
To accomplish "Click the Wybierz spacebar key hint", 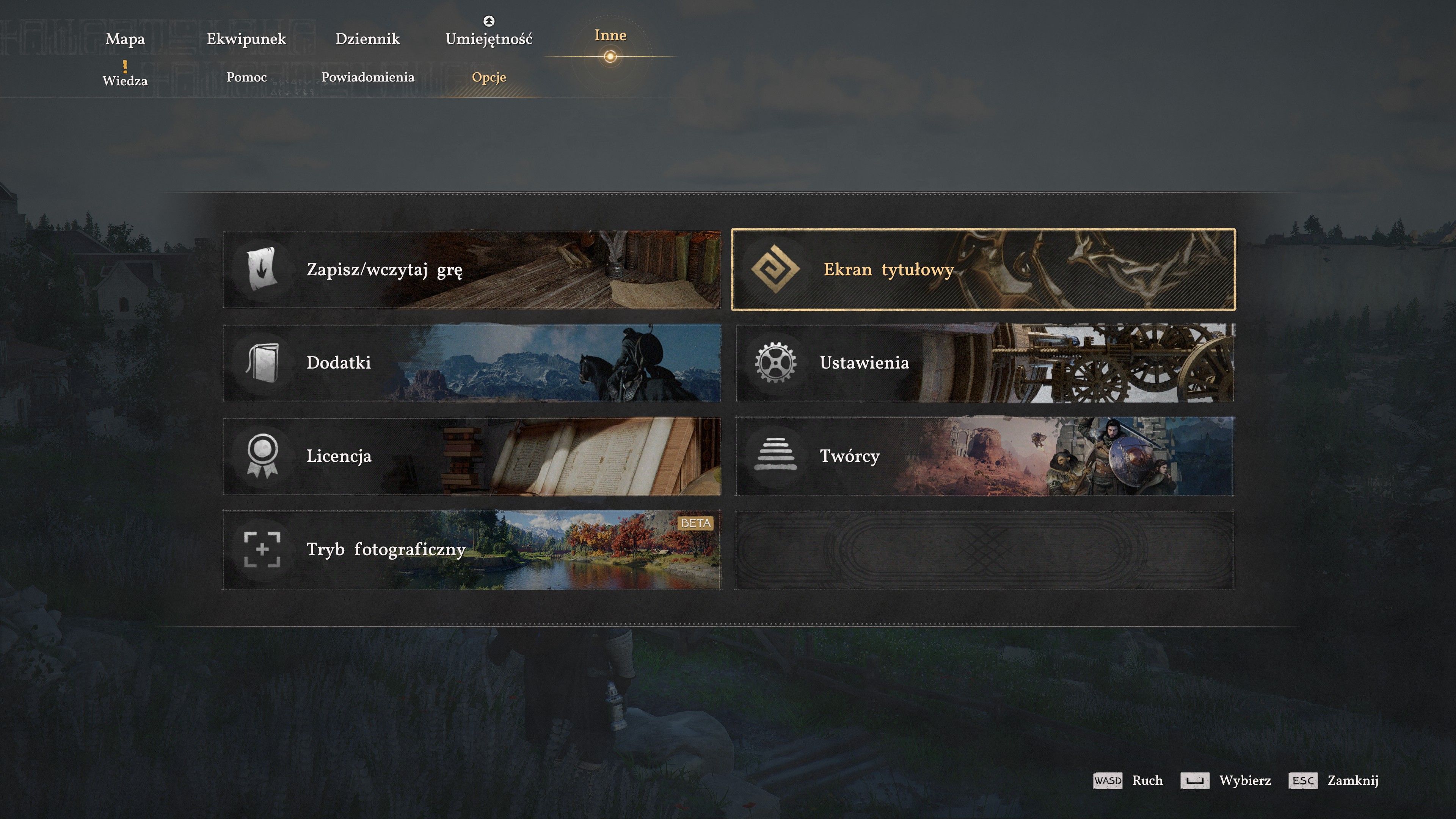I will pyautogui.click(x=1194, y=781).
